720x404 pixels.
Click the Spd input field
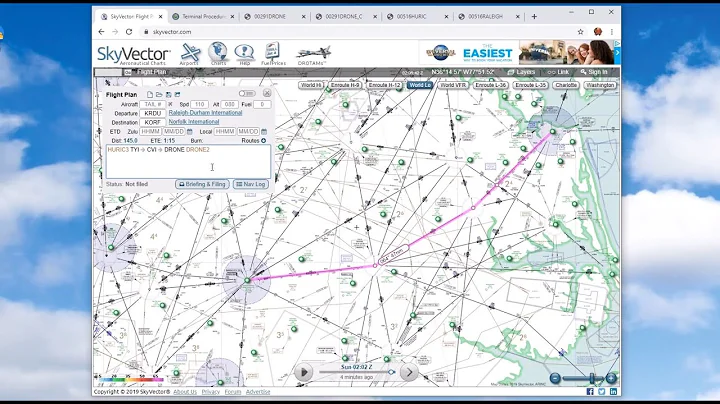pyautogui.click(x=199, y=105)
